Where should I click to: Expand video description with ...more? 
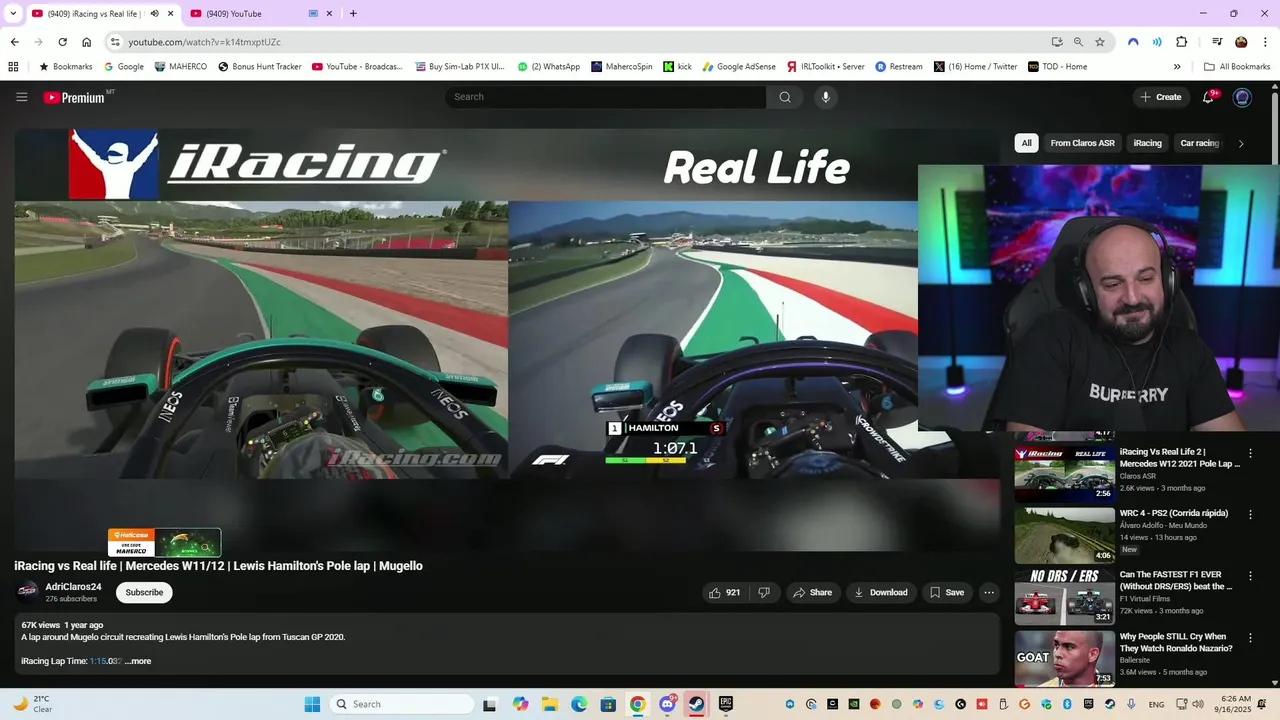[x=138, y=661]
